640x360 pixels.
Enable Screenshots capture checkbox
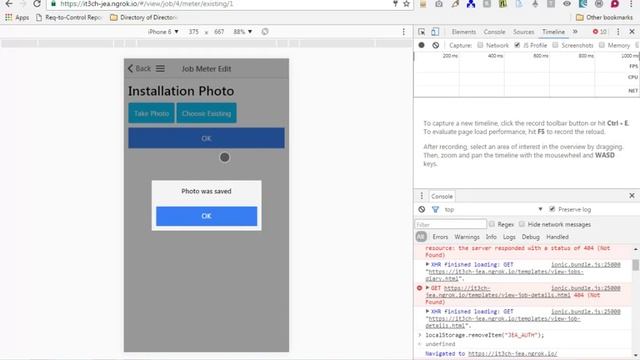point(555,45)
